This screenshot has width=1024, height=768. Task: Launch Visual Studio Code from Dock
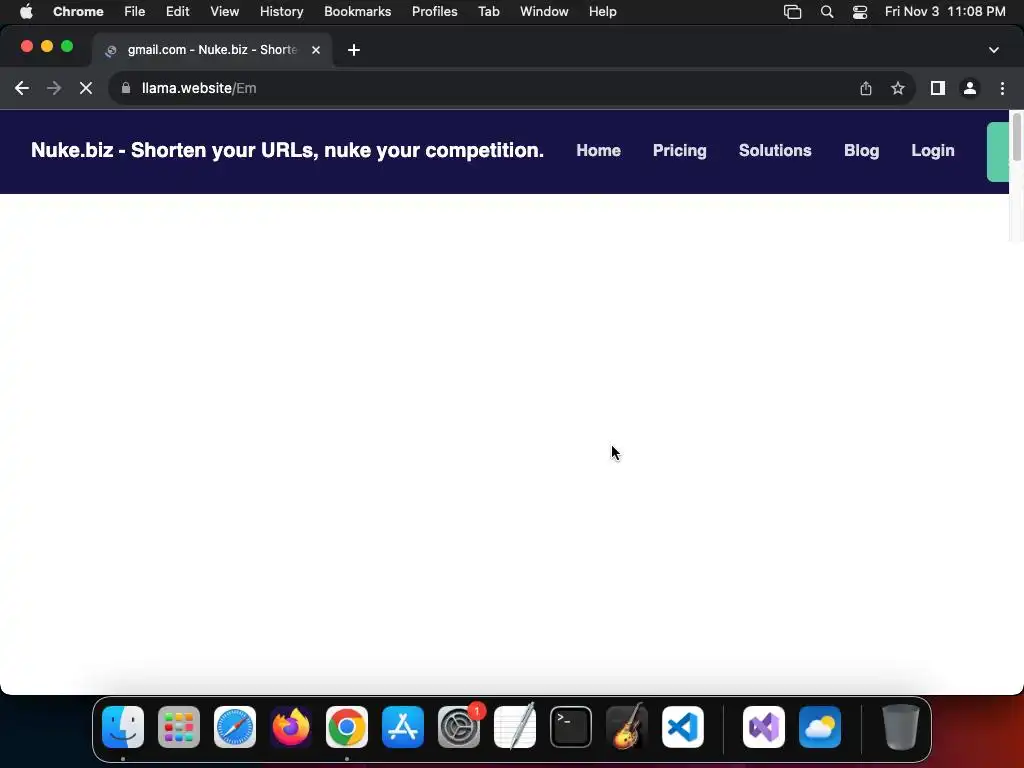[x=683, y=727]
